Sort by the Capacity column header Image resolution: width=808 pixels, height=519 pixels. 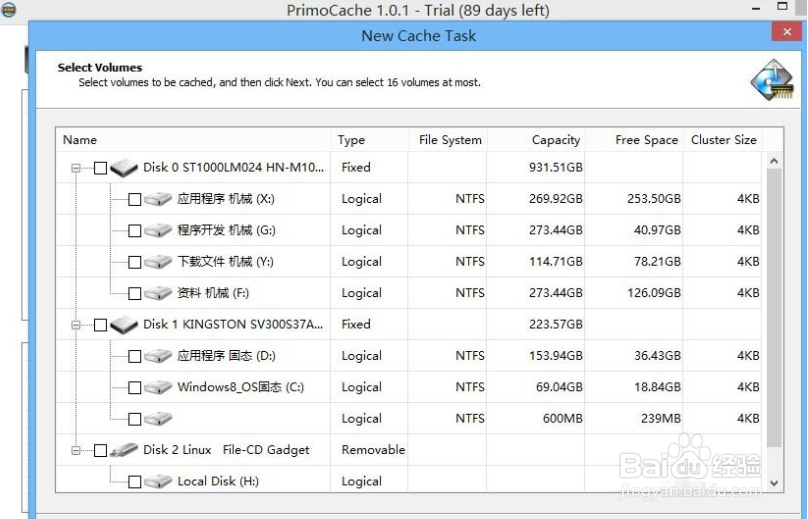[x=536, y=140]
